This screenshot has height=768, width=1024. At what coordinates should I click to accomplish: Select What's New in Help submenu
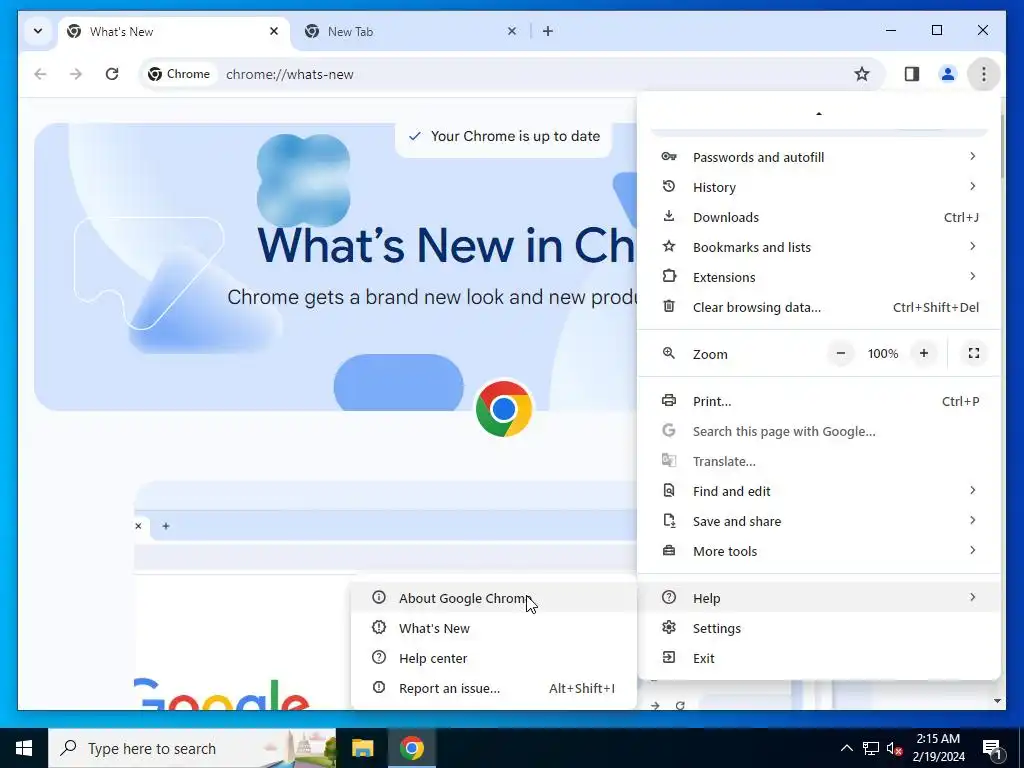pos(493,628)
